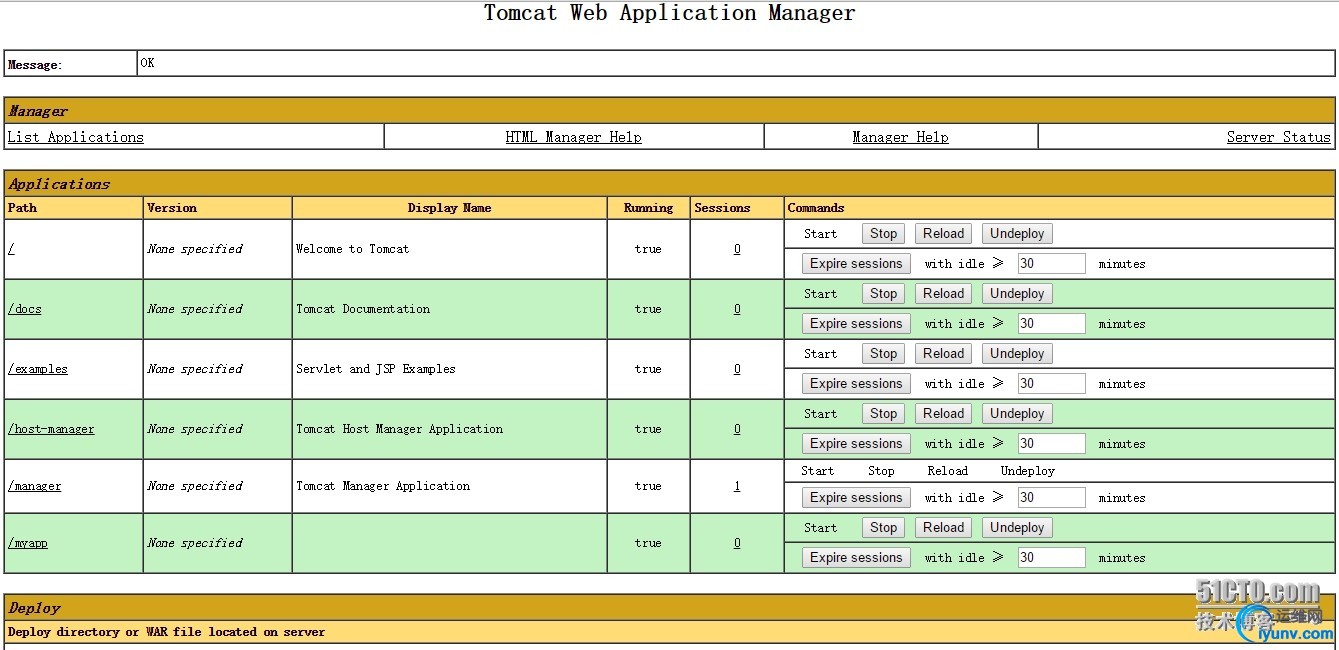Undeploy the /examples application

click(x=1017, y=354)
